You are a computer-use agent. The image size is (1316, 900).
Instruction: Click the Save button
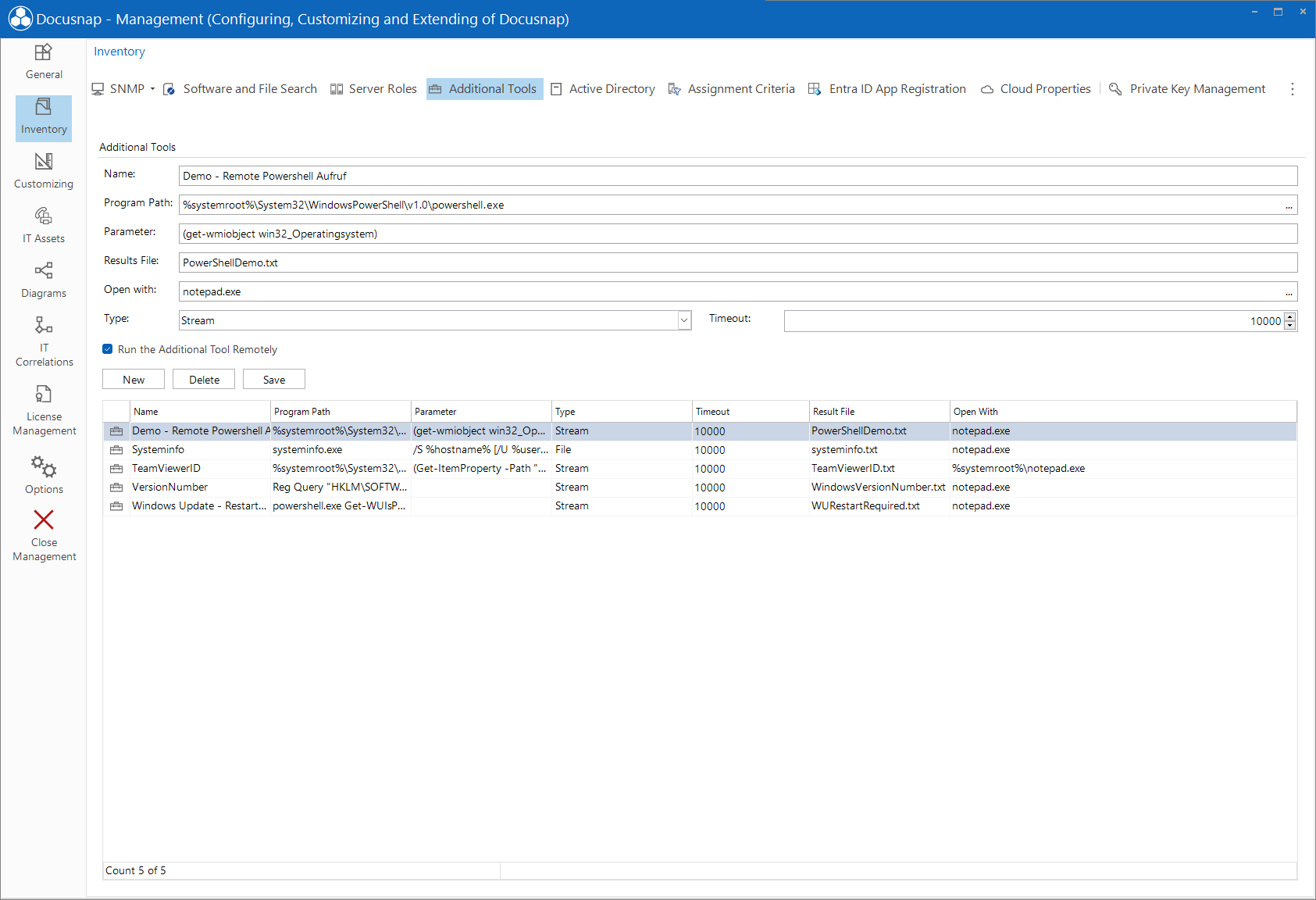click(x=274, y=380)
